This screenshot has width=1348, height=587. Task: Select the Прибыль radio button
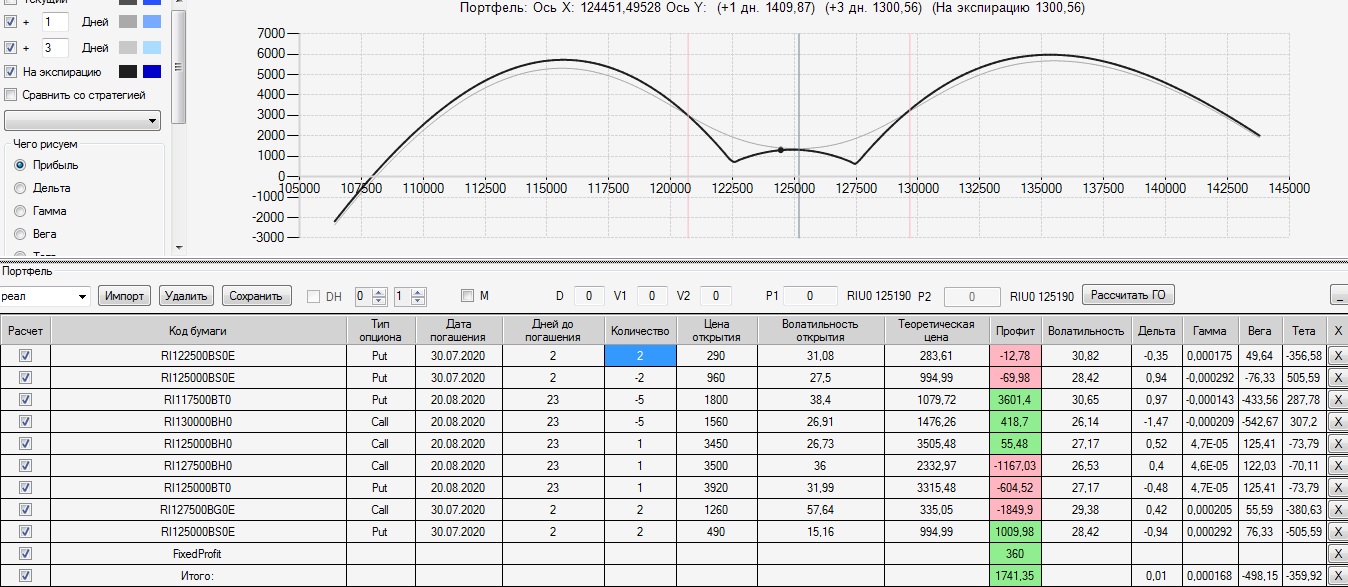(x=20, y=165)
